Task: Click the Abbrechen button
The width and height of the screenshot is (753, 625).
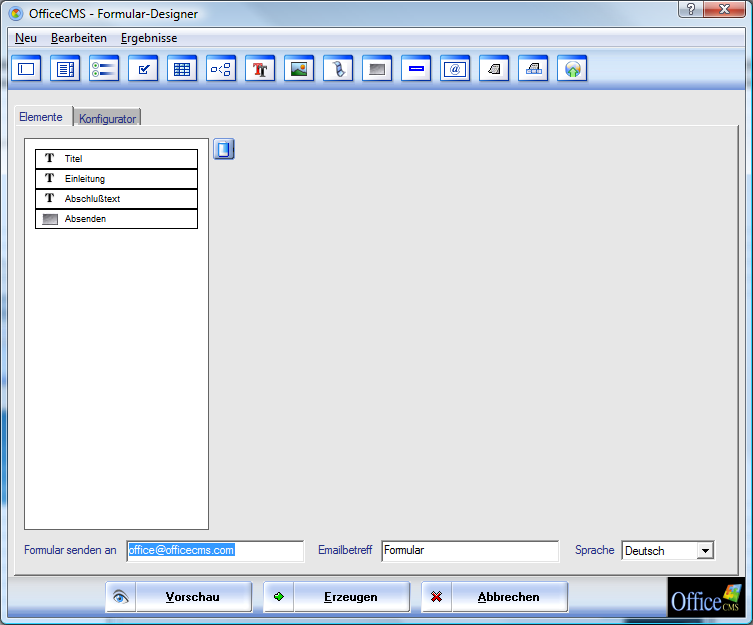Action: (509, 597)
